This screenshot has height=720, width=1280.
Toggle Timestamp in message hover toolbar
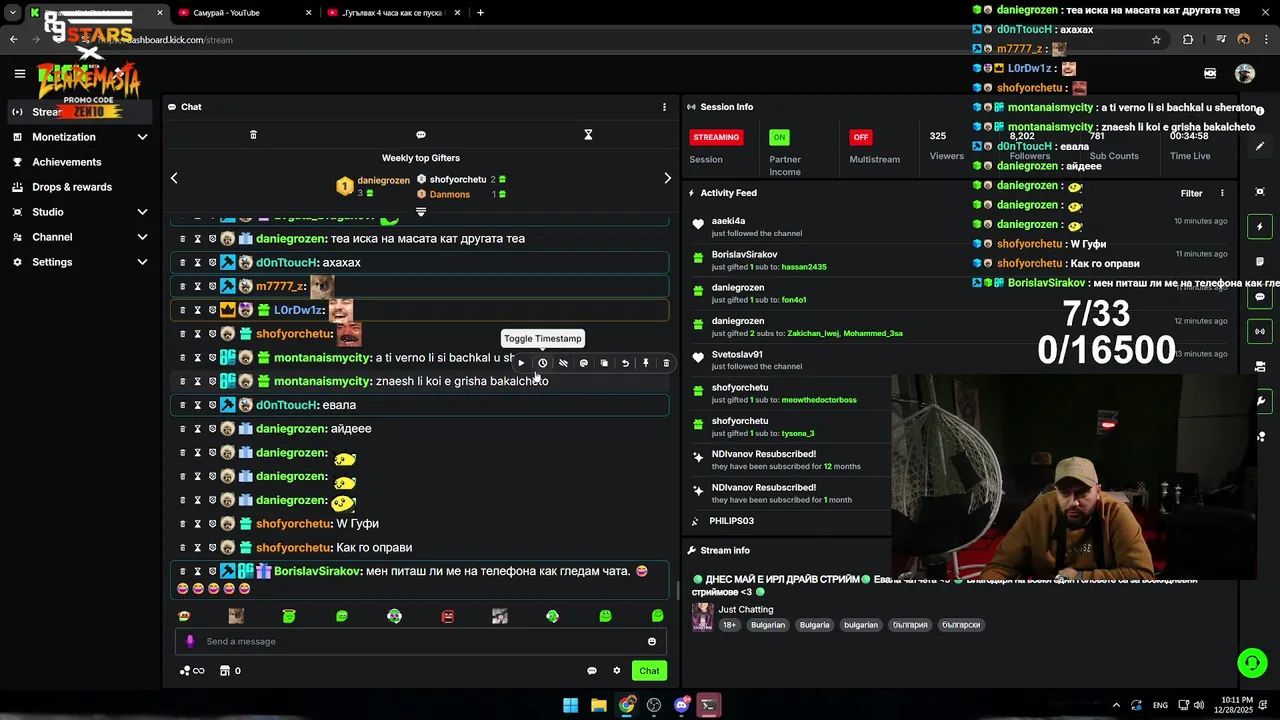(x=542, y=363)
